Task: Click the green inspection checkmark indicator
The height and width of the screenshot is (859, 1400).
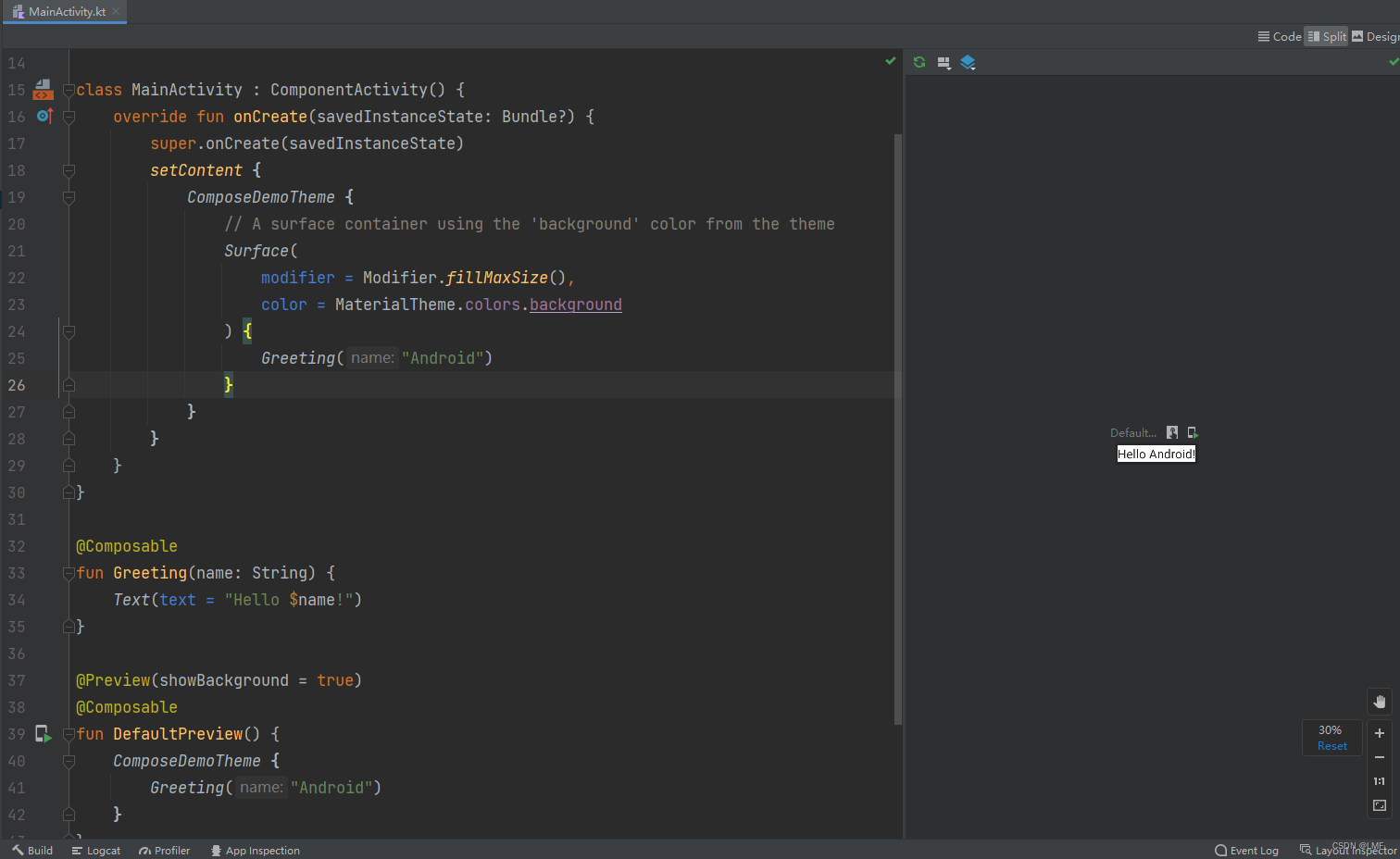Action: pos(890,61)
